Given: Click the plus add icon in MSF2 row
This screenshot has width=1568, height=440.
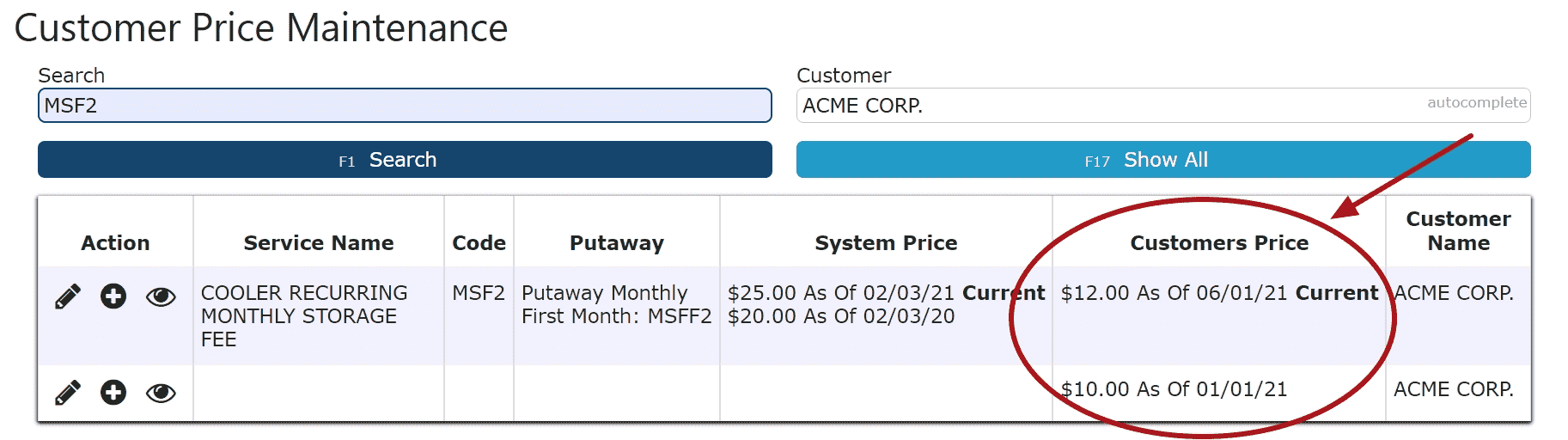Looking at the screenshot, I should pos(113,296).
